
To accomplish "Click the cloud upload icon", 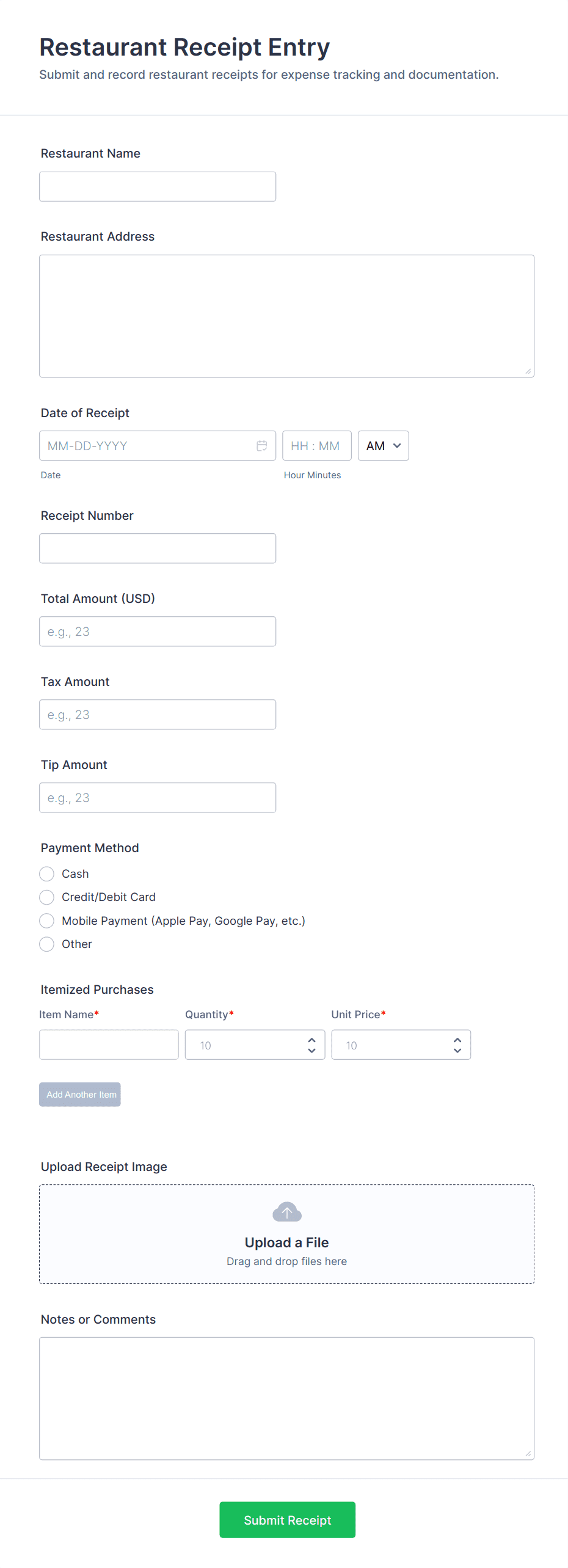I will tap(286, 1211).
